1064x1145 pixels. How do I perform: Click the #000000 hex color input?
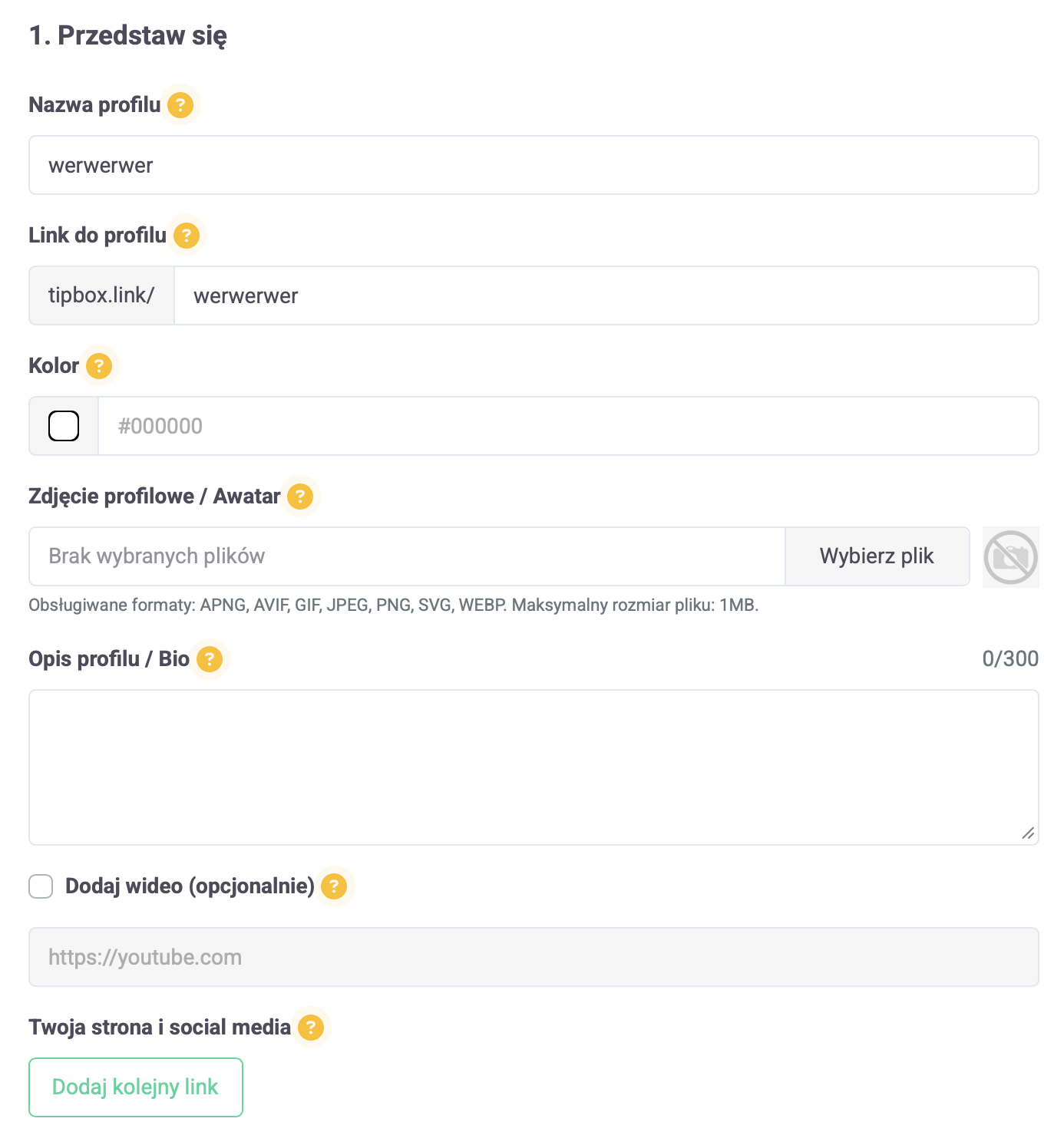(x=567, y=426)
